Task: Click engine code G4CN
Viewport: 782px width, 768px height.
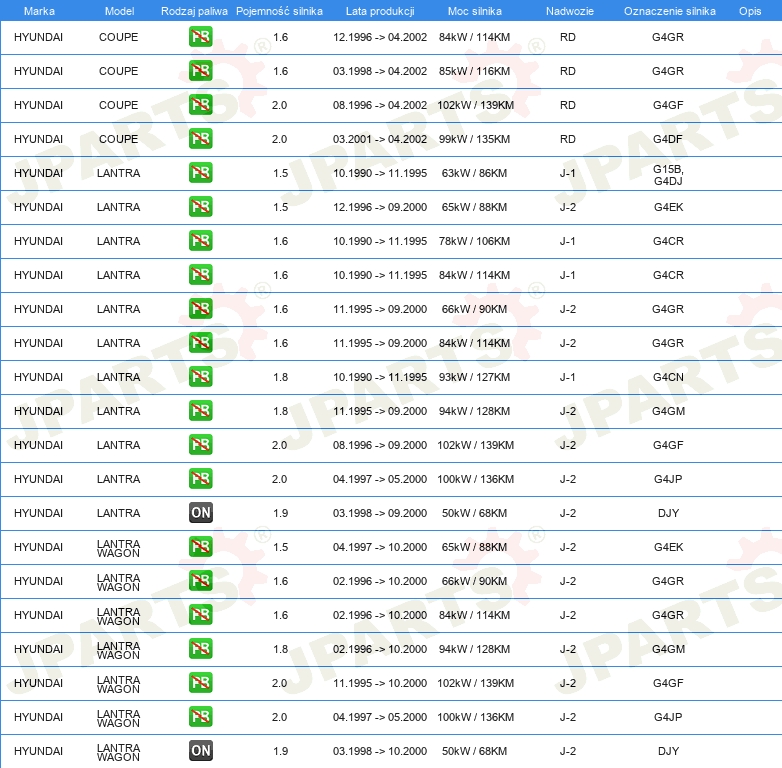Action: click(668, 377)
